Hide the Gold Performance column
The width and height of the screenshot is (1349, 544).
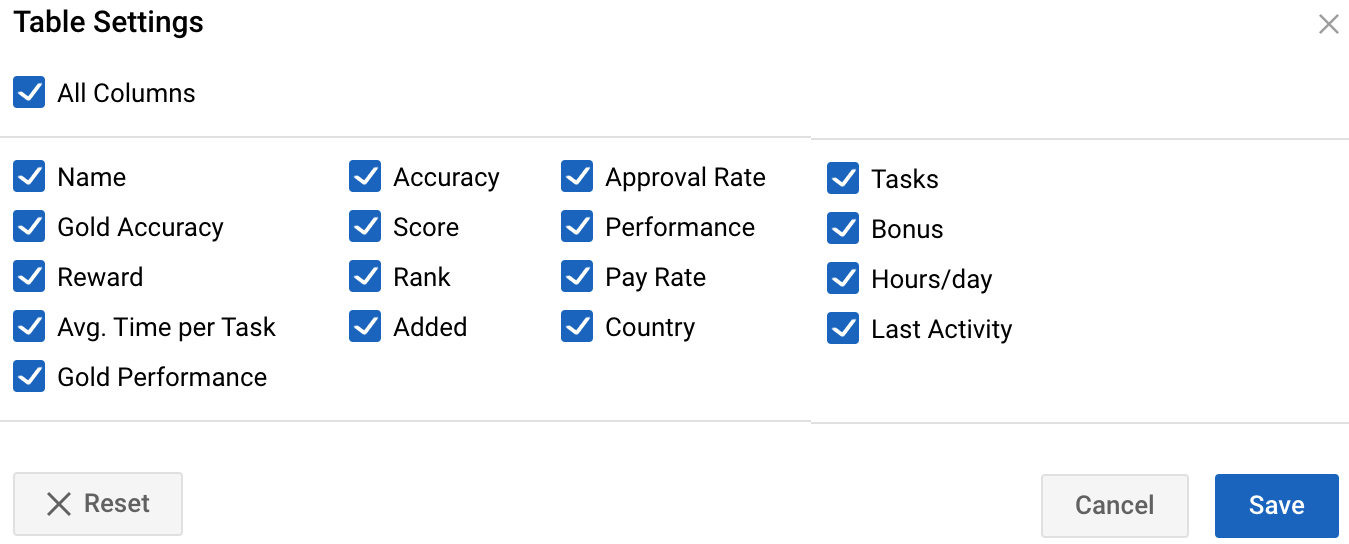29,377
